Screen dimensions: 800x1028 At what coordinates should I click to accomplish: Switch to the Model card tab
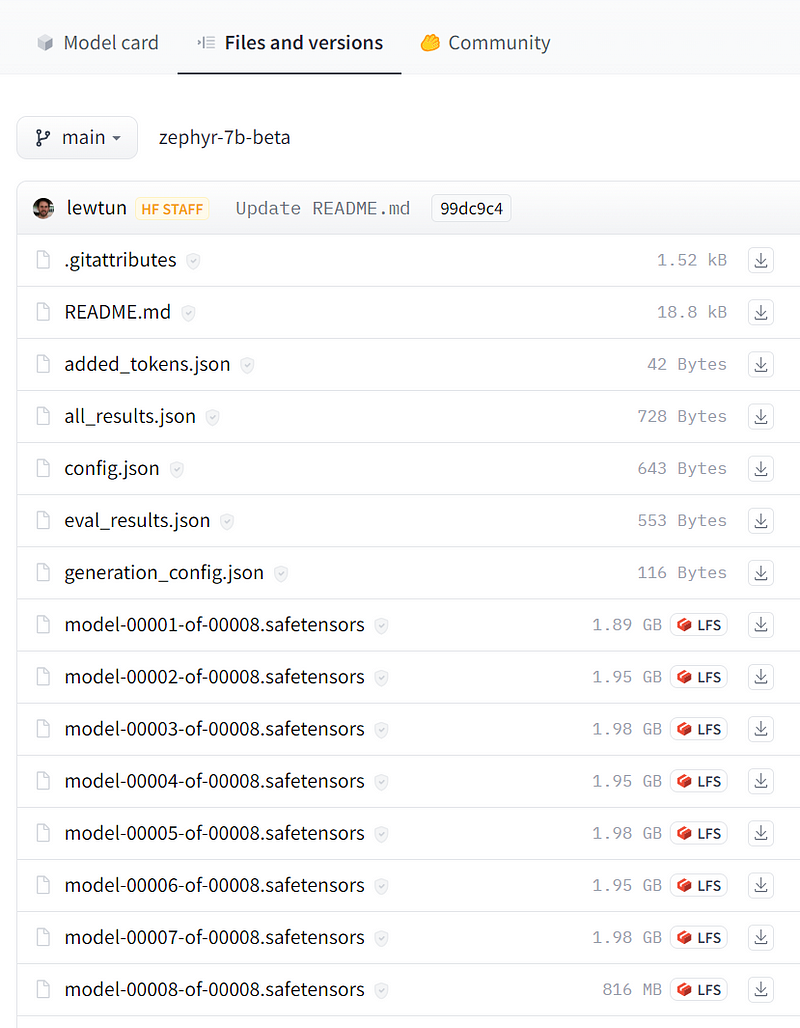98,43
